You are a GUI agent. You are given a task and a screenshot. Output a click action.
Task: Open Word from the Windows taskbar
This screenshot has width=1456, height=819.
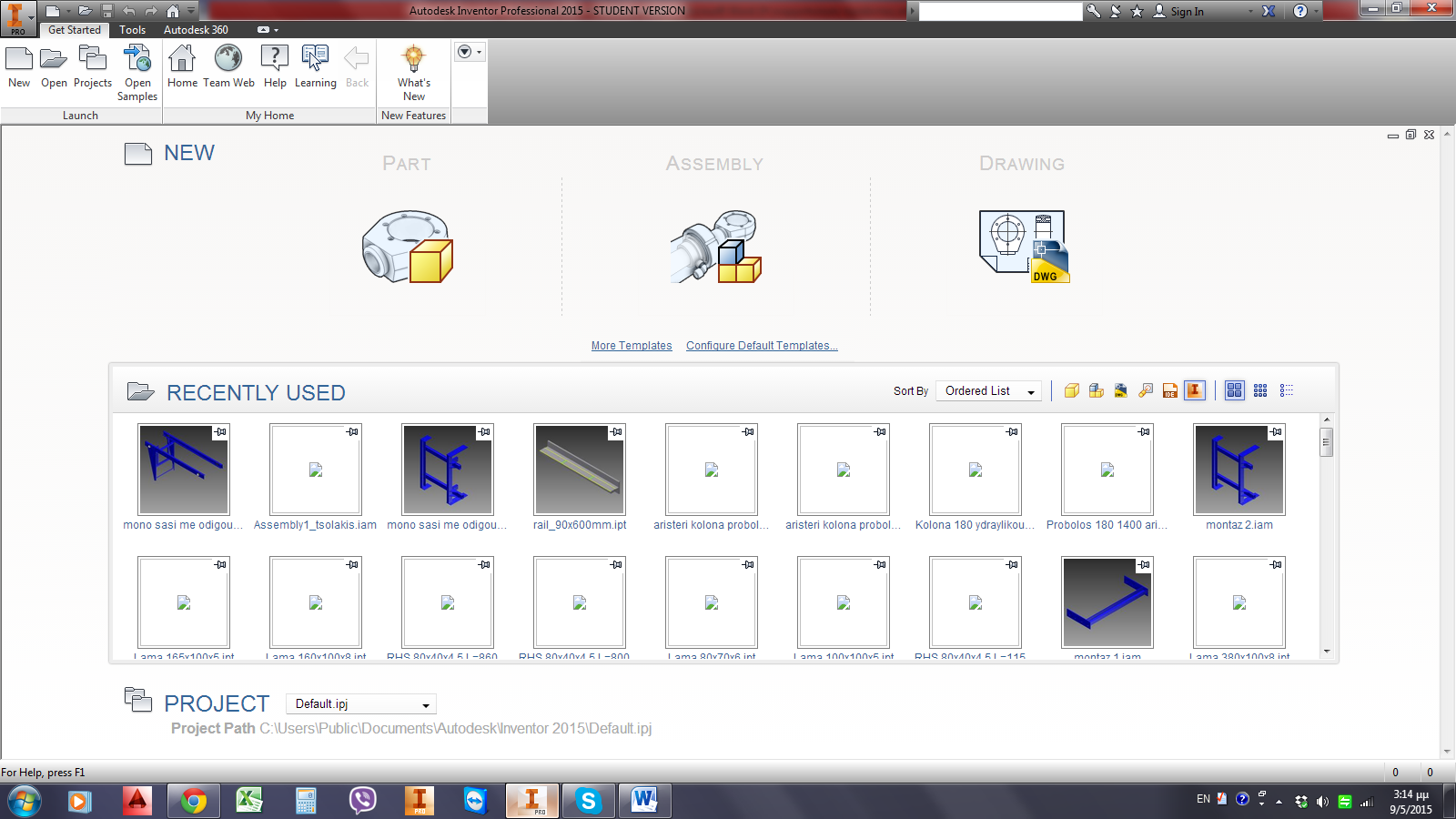coord(644,801)
